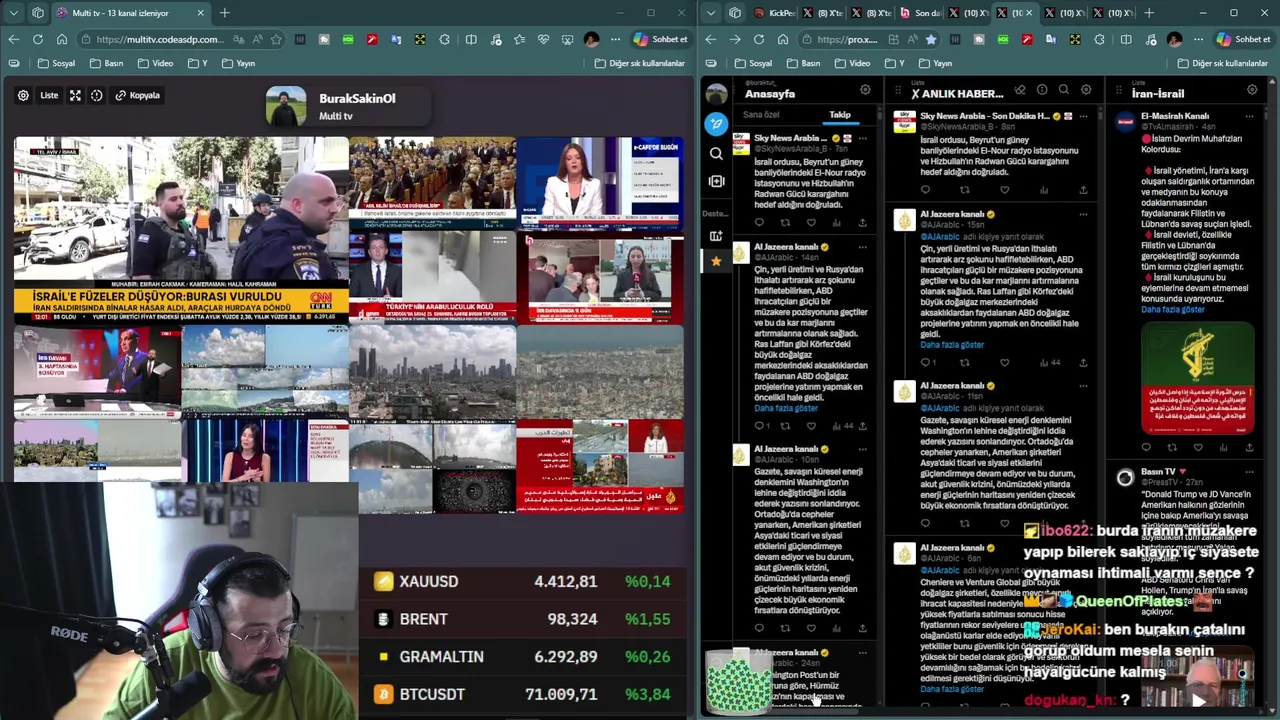Switch to Takip tab
The width and height of the screenshot is (1280, 720).
pos(840,115)
